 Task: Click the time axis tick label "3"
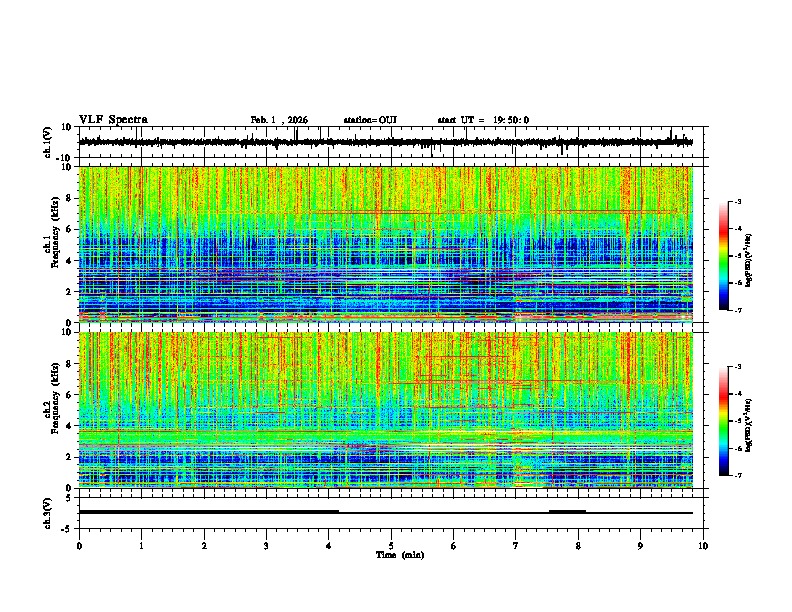[x=266, y=546]
